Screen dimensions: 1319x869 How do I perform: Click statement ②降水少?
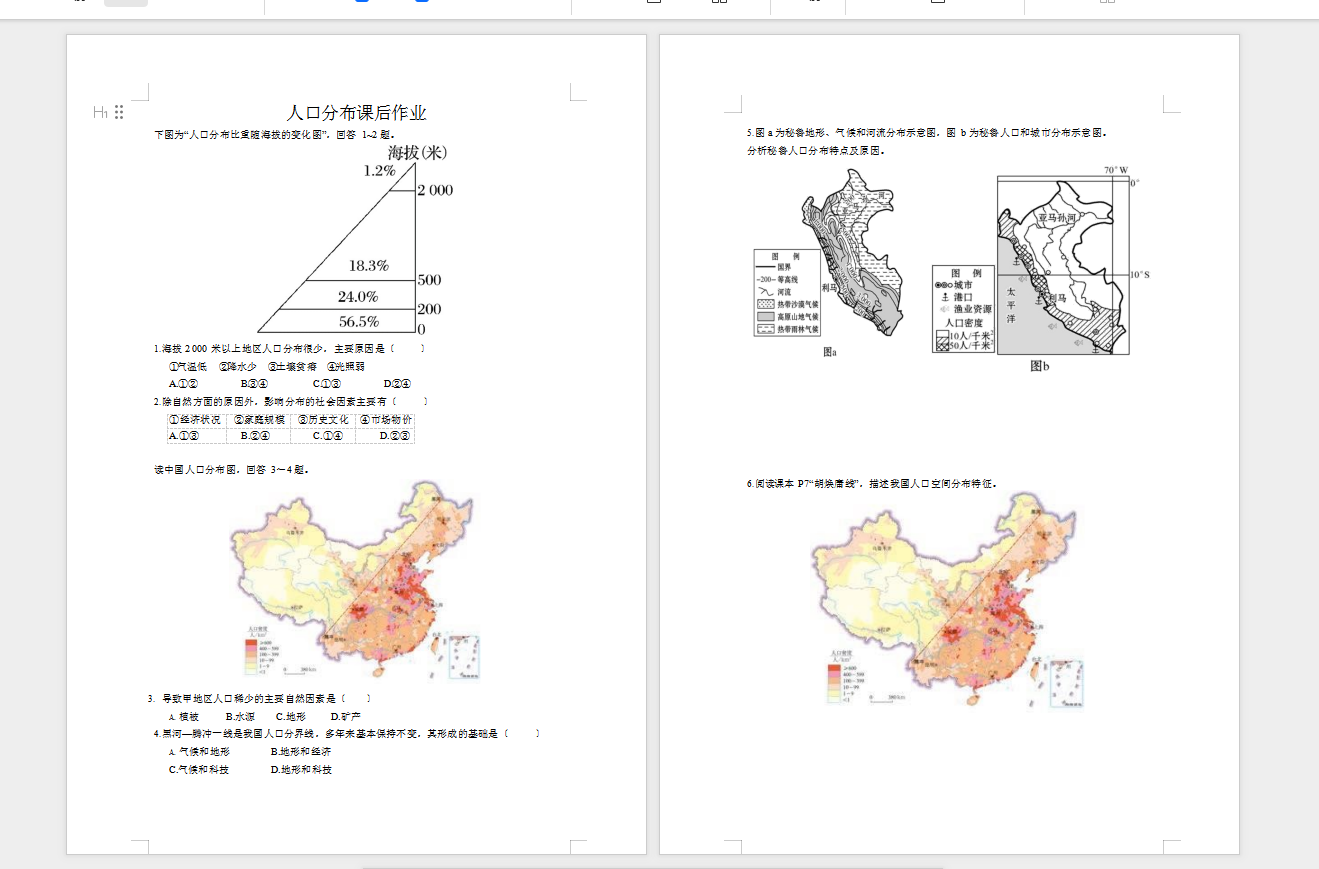tap(238, 366)
